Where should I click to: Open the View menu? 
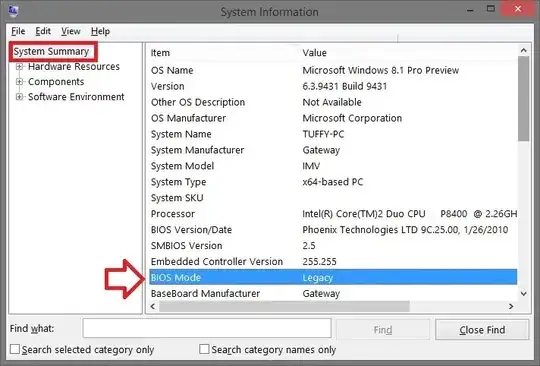[71, 31]
